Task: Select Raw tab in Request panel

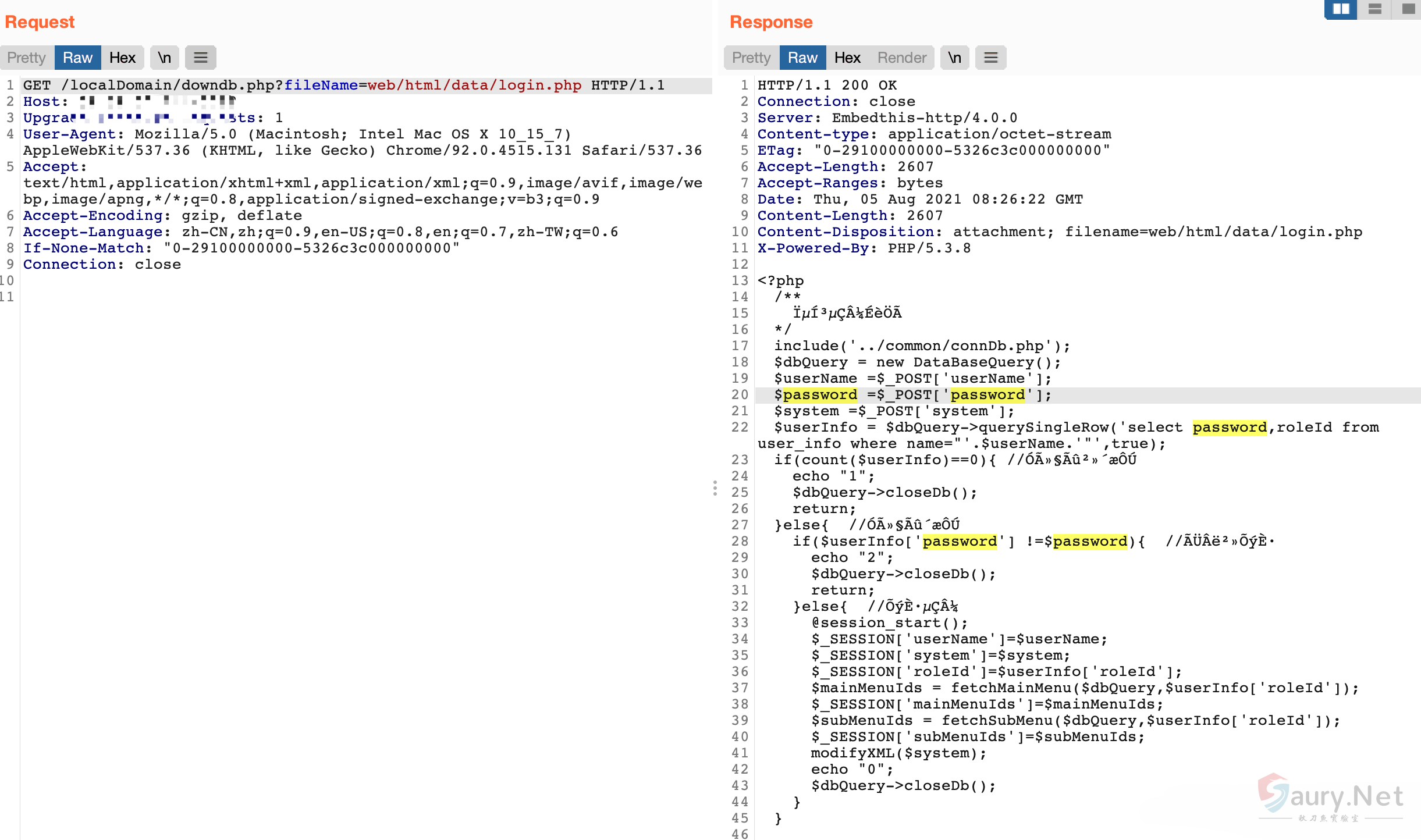Action: 77,58
